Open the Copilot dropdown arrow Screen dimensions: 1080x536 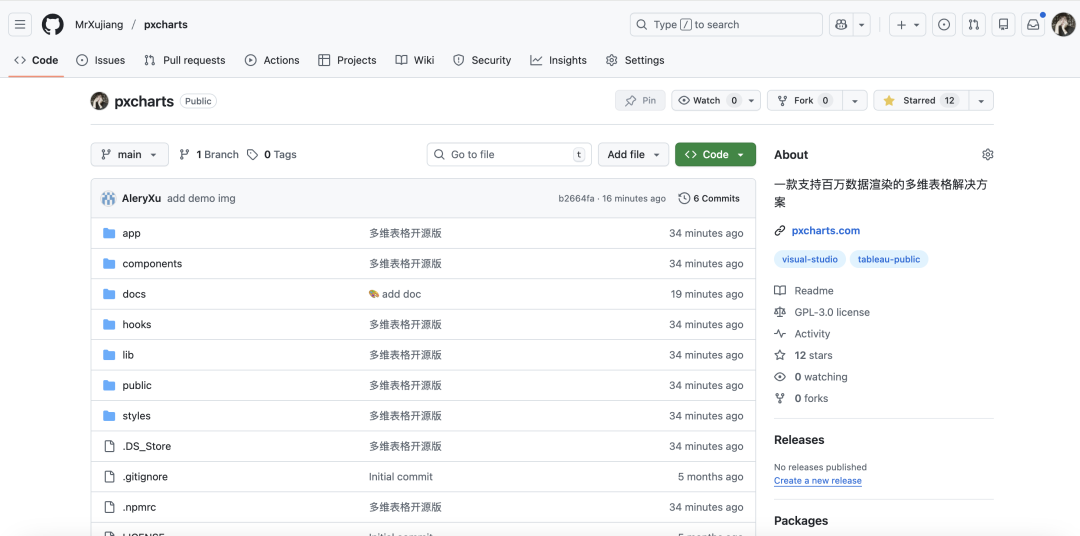862,25
